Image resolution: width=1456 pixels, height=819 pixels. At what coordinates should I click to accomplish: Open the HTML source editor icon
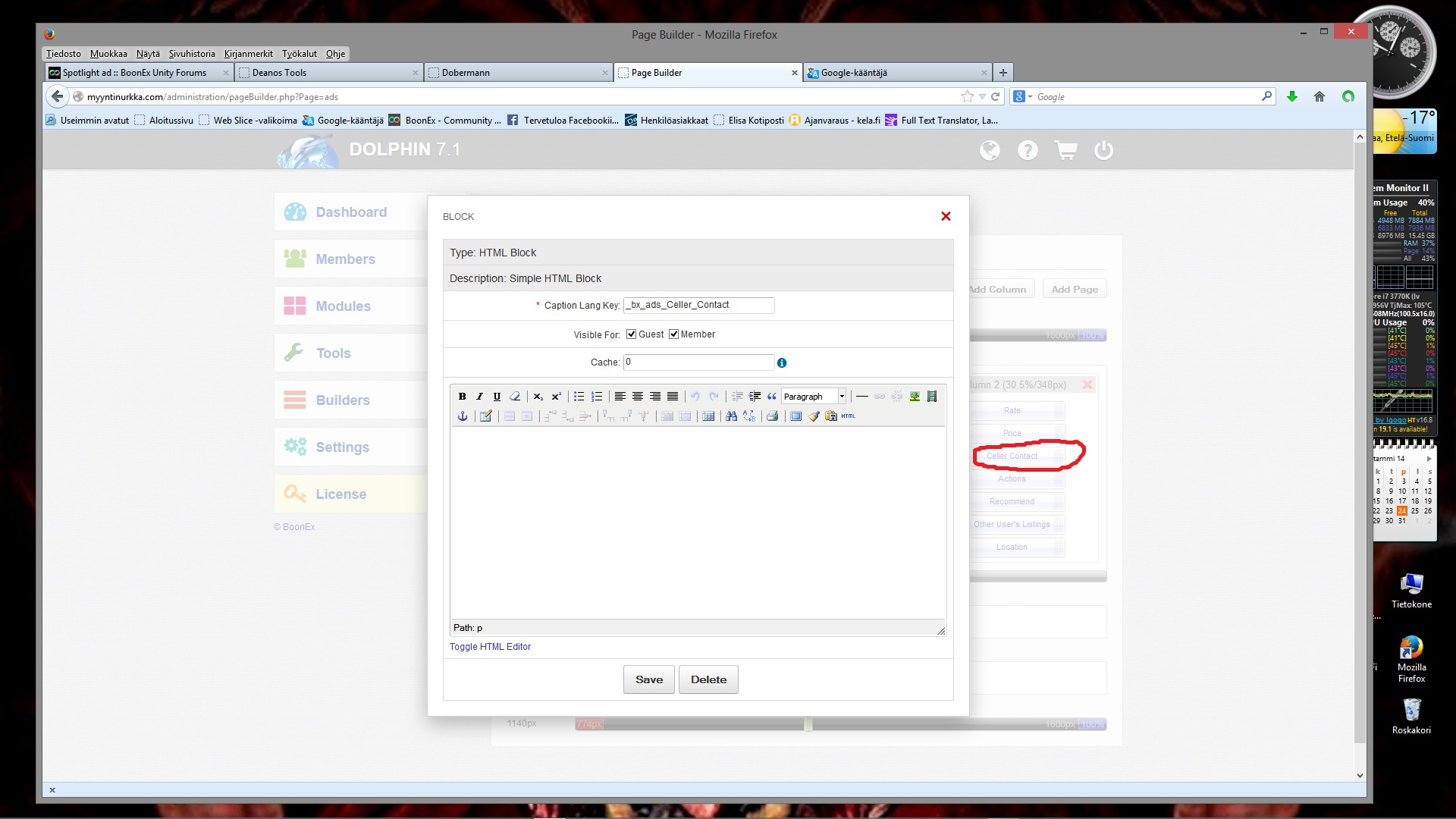848,416
